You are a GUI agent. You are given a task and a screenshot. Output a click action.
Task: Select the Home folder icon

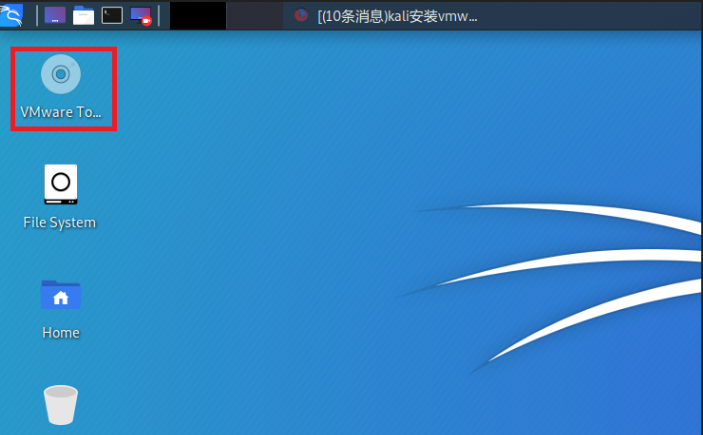click(60, 294)
